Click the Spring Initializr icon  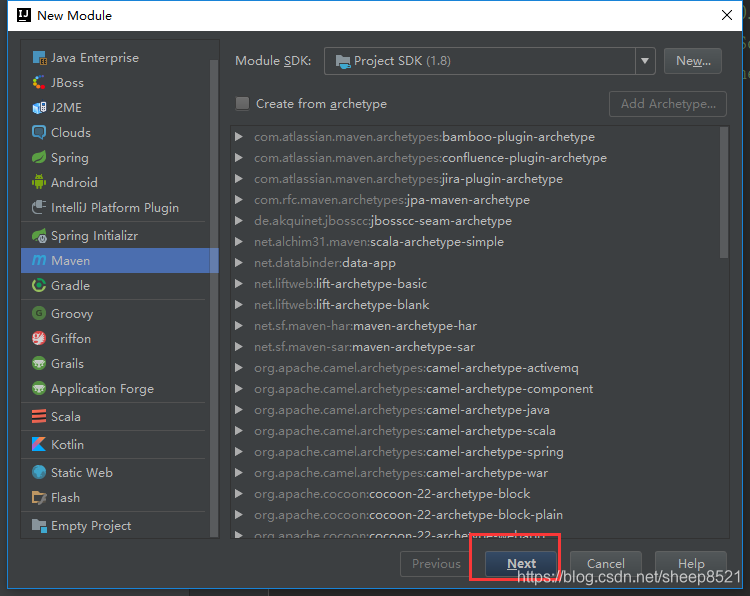39,235
